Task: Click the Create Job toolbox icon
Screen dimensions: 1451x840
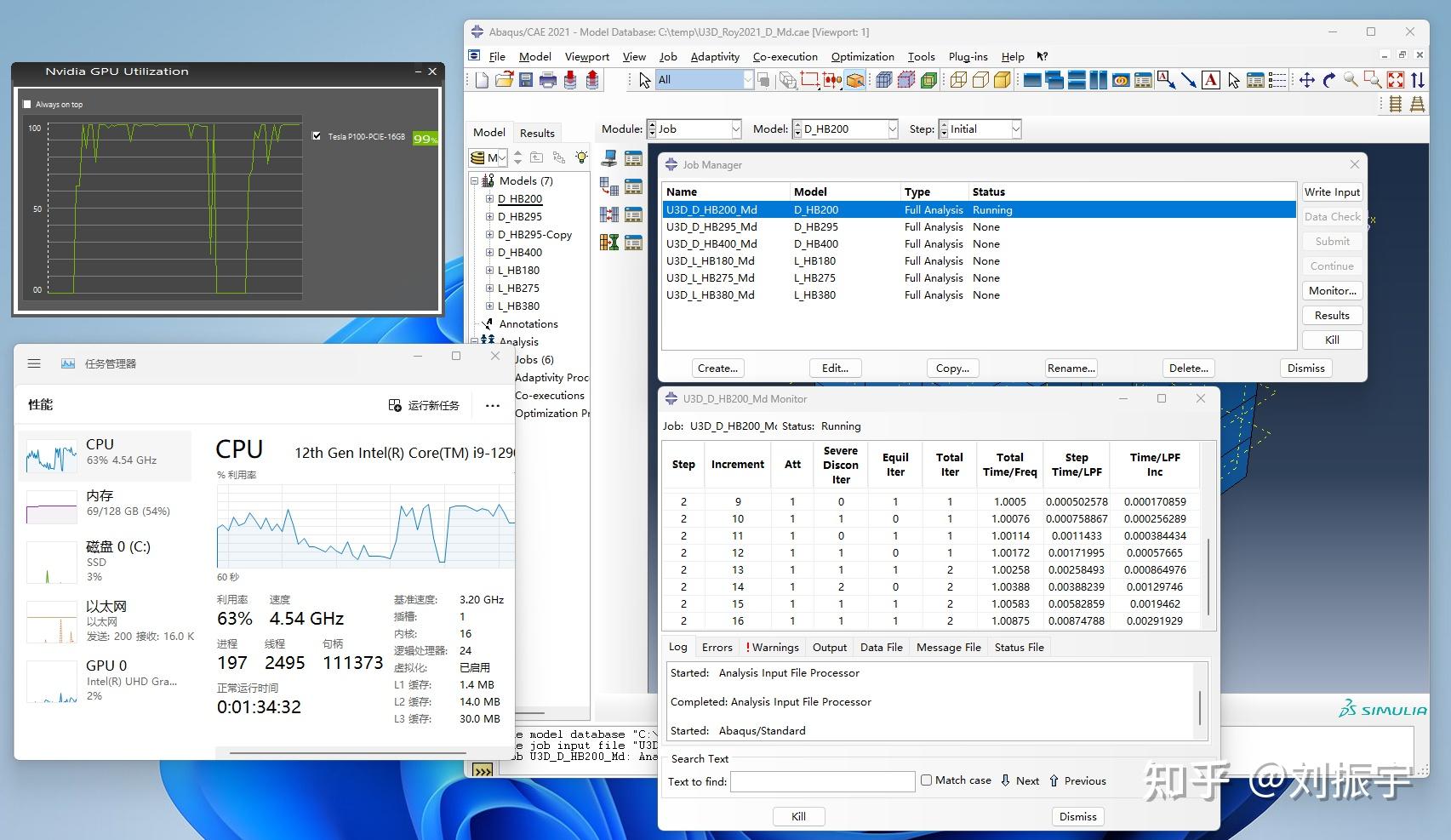Action: tap(609, 158)
